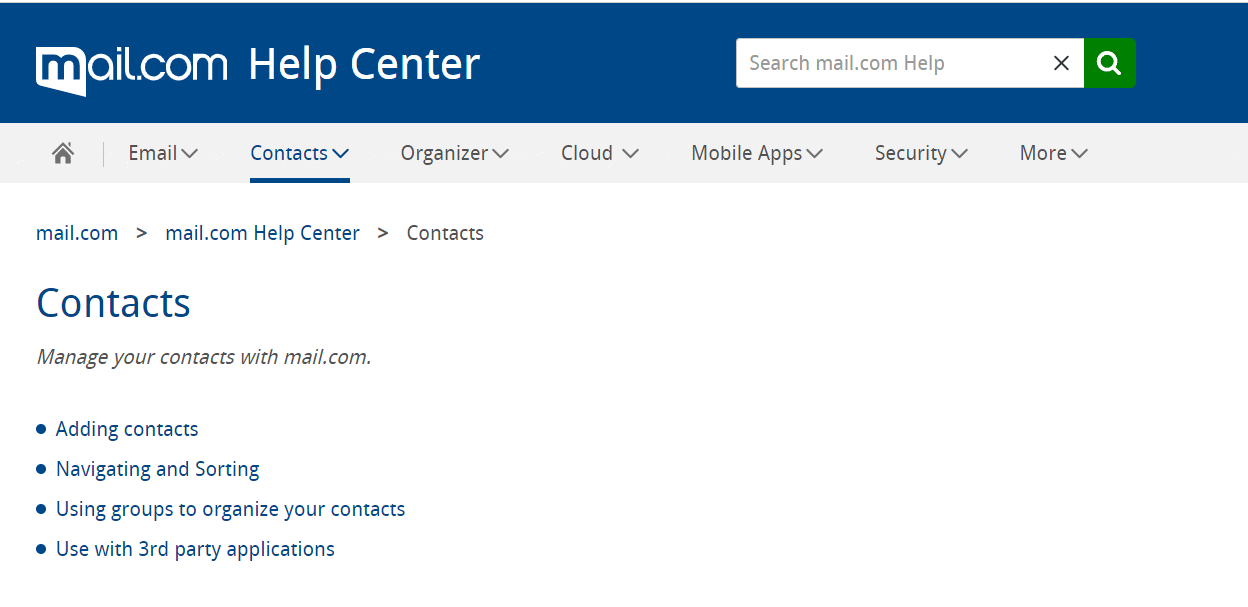This screenshot has height=607, width=1248.
Task: Go to mail.com breadcrumb link
Action: point(77,233)
